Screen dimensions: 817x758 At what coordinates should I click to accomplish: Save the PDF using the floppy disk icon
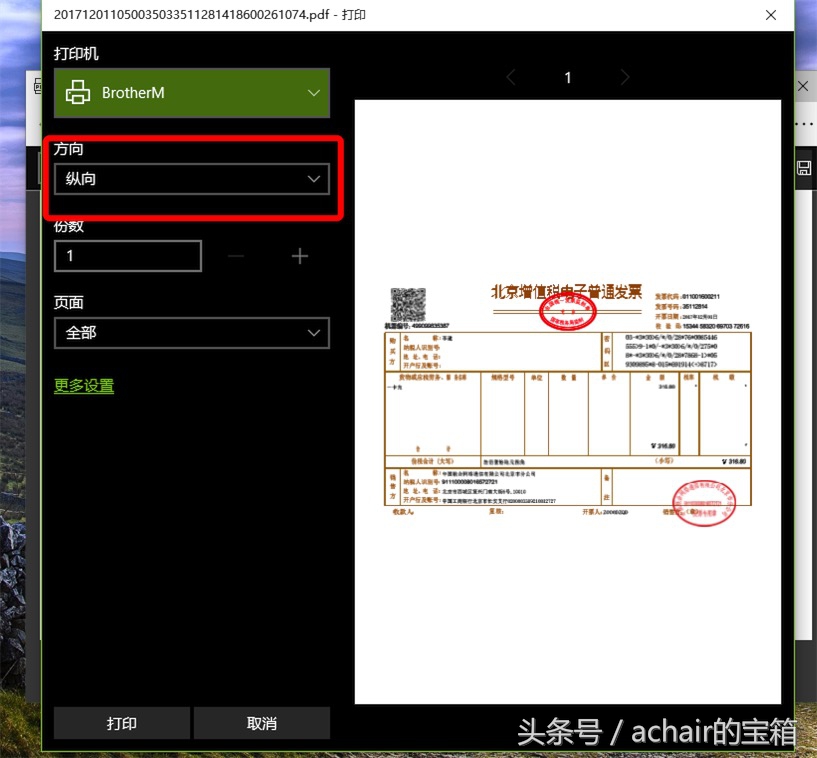[803, 167]
